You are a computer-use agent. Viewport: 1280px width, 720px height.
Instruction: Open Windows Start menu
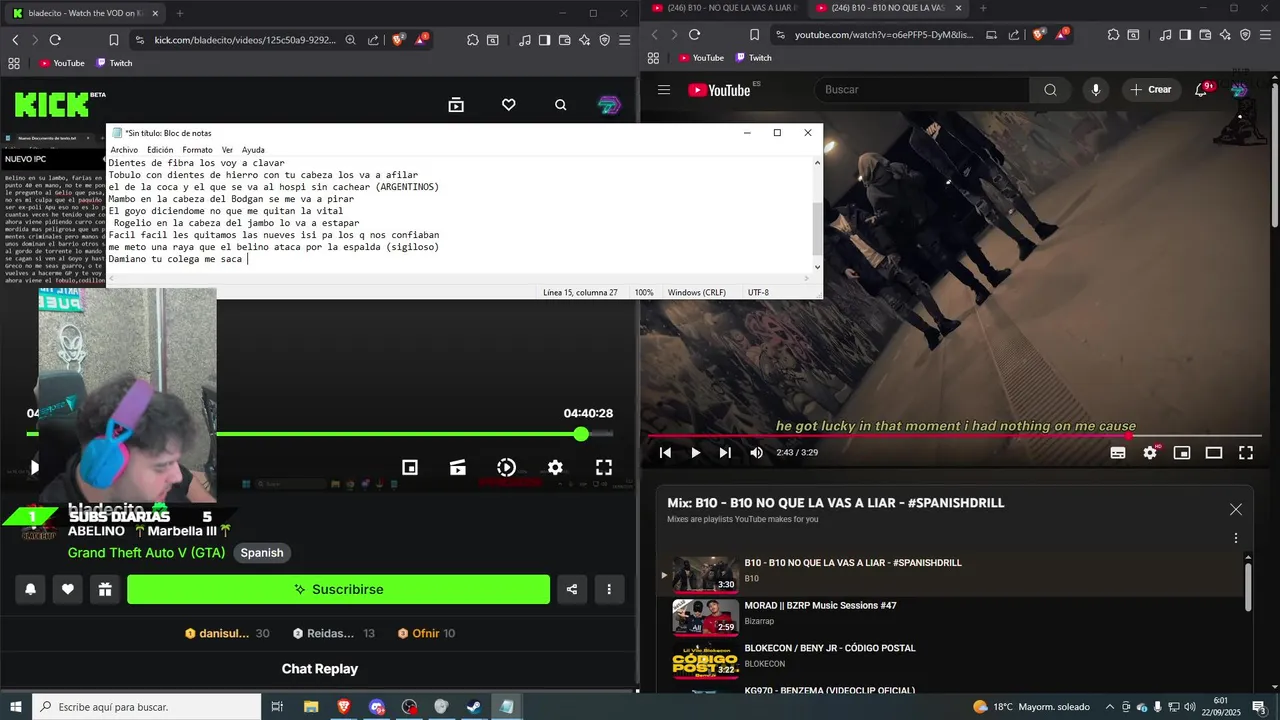(x=14, y=707)
